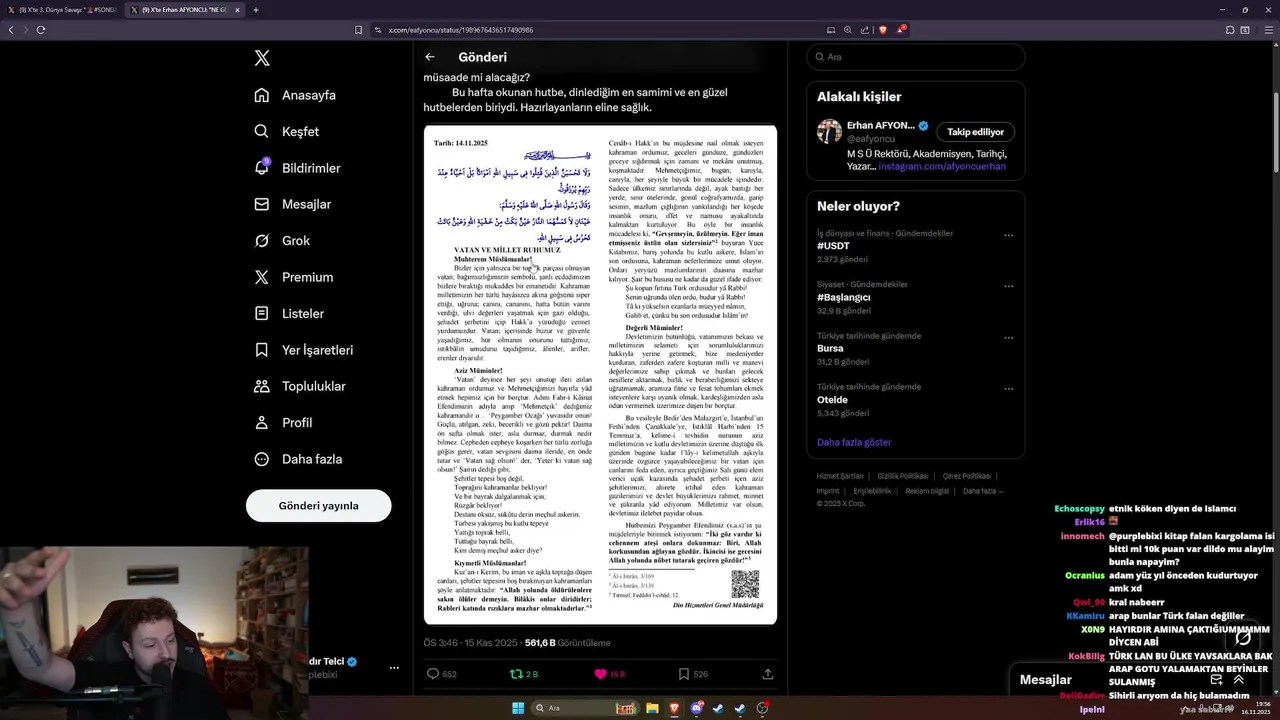The height and width of the screenshot is (720, 1280).
Task: Open Reklam bilgisi footer link
Action: [x=927, y=491]
